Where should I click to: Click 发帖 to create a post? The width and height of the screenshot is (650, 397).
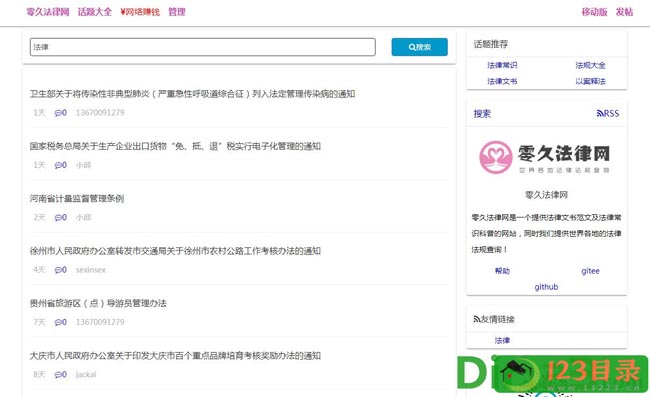click(624, 12)
